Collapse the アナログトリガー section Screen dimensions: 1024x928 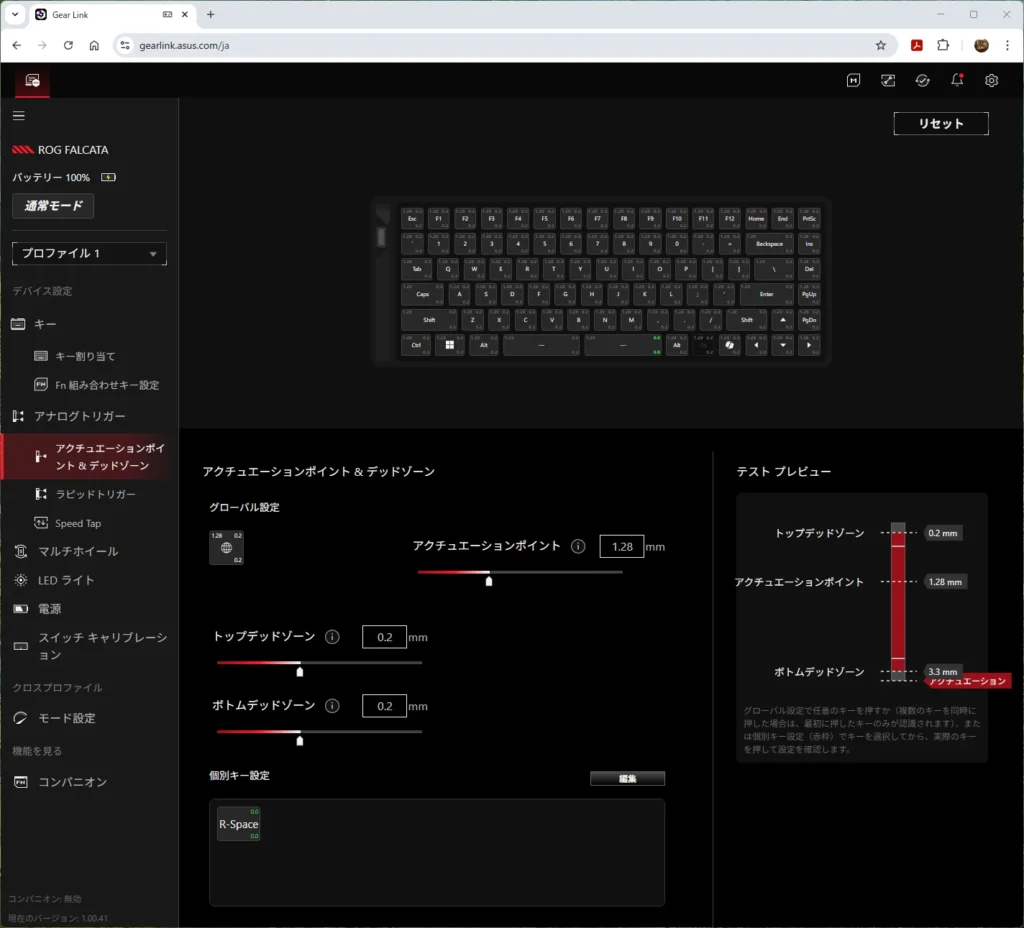pyautogui.click(x=80, y=416)
